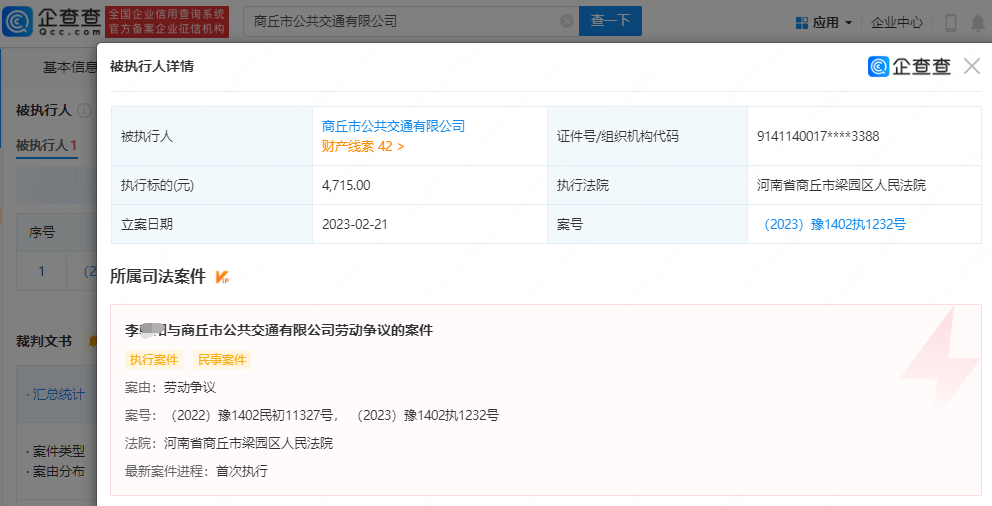This screenshot has height=506, width=992.
Task: Click the 企查查 logo inside the dialog
Action: click(910, 67)
